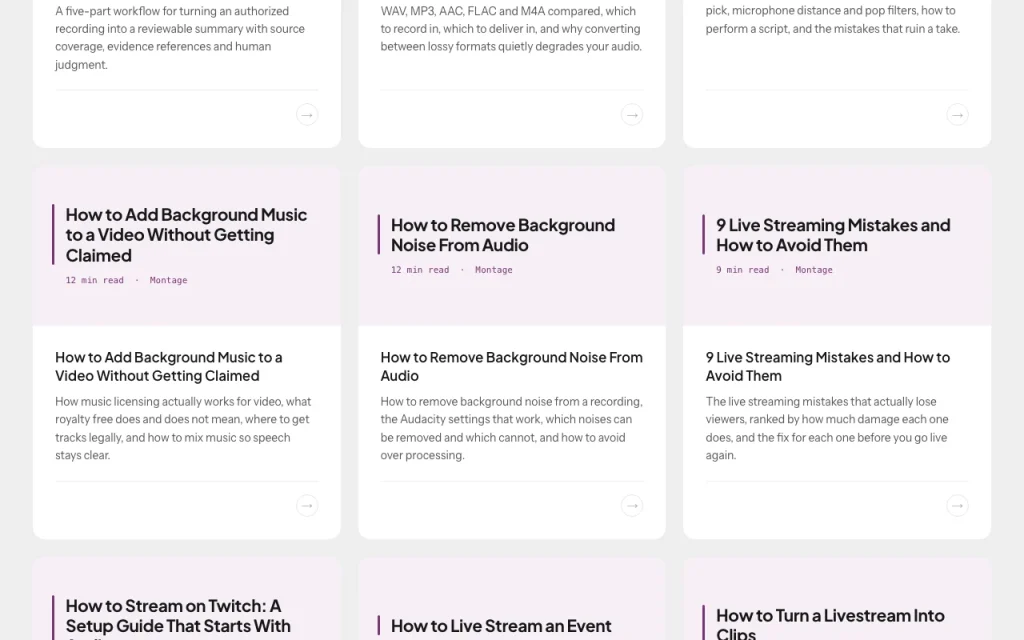Viewport: 1024px width, 640px height.
Task: Open the pink banner for 9 Live Streaming Mistakes
Action: (x=837, y=246)
